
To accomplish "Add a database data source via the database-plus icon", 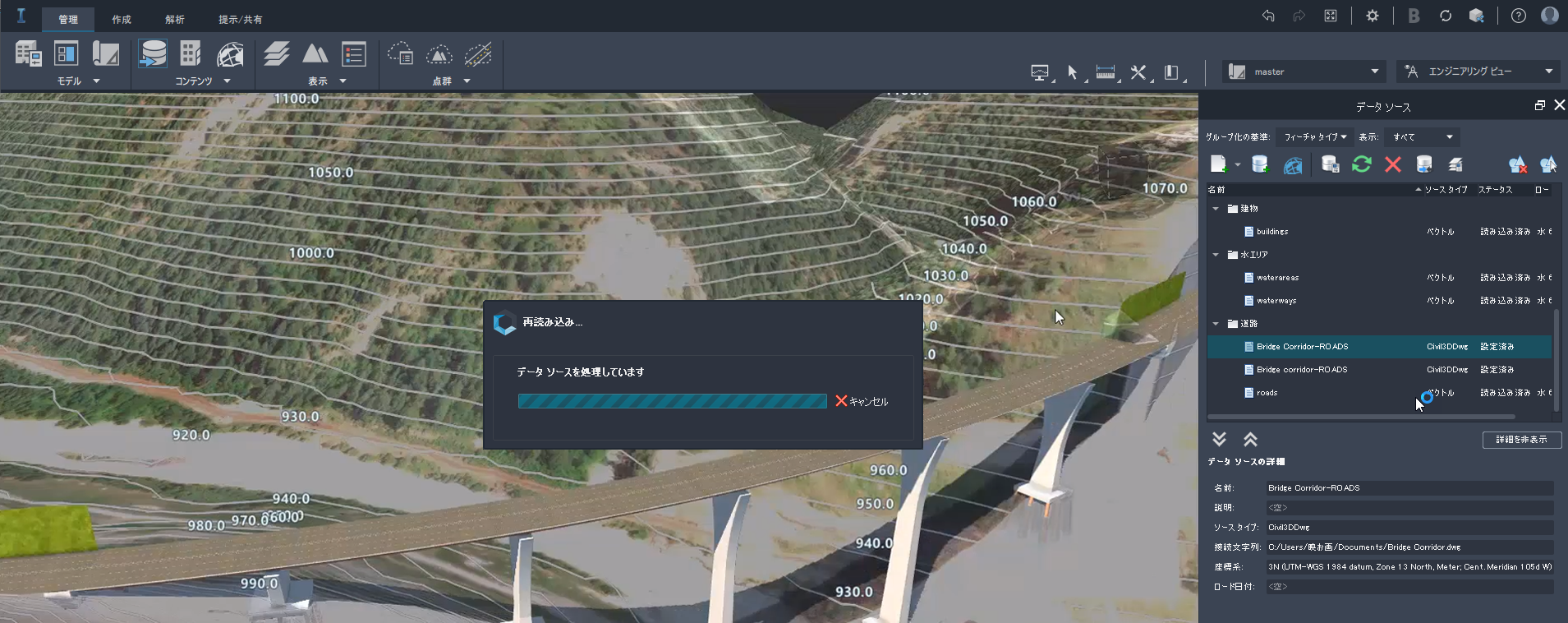I will (1260, 164).
